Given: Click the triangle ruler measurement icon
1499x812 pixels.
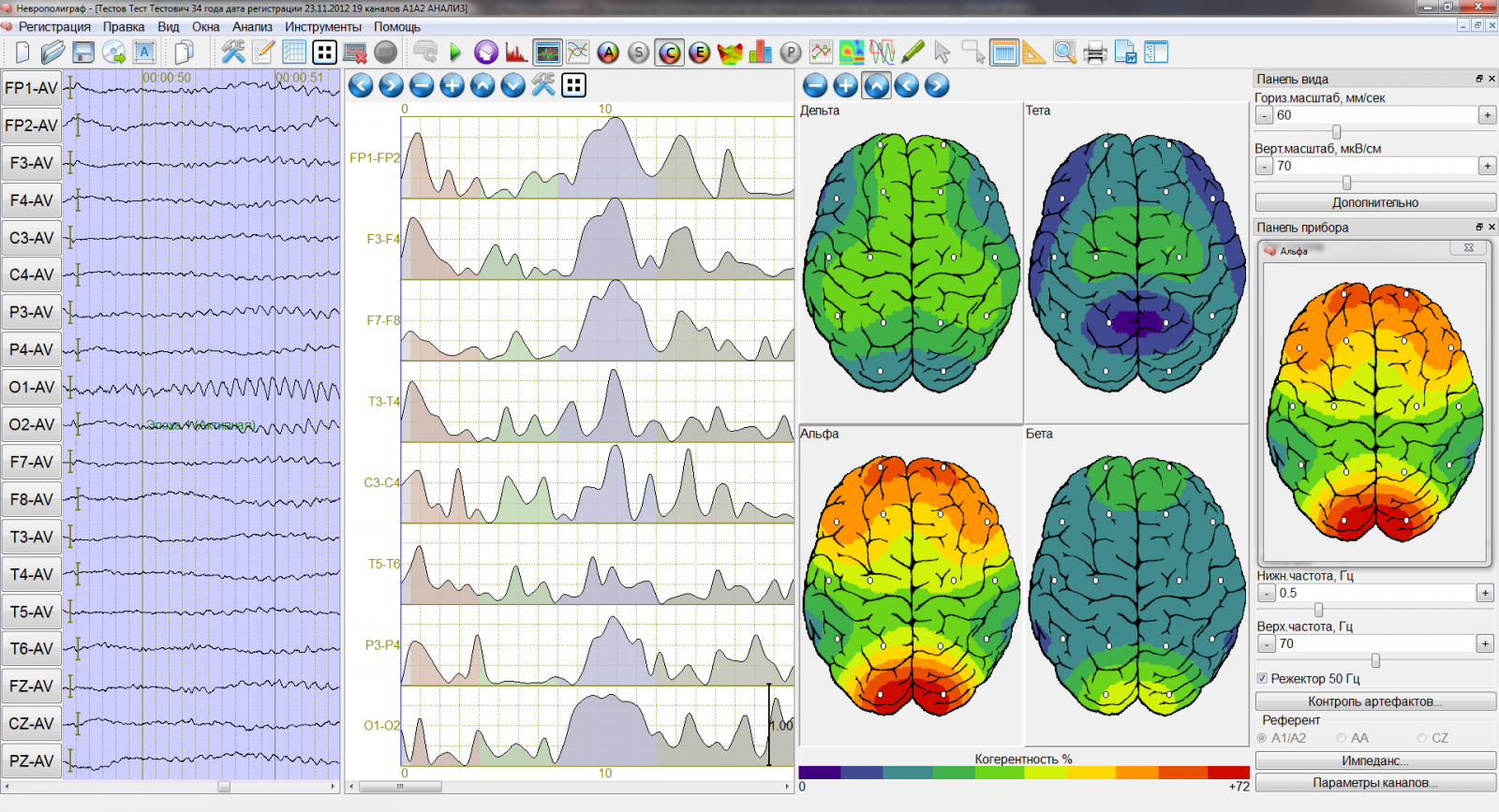Looking at the screenshot, I should (x=1033, y=52).
